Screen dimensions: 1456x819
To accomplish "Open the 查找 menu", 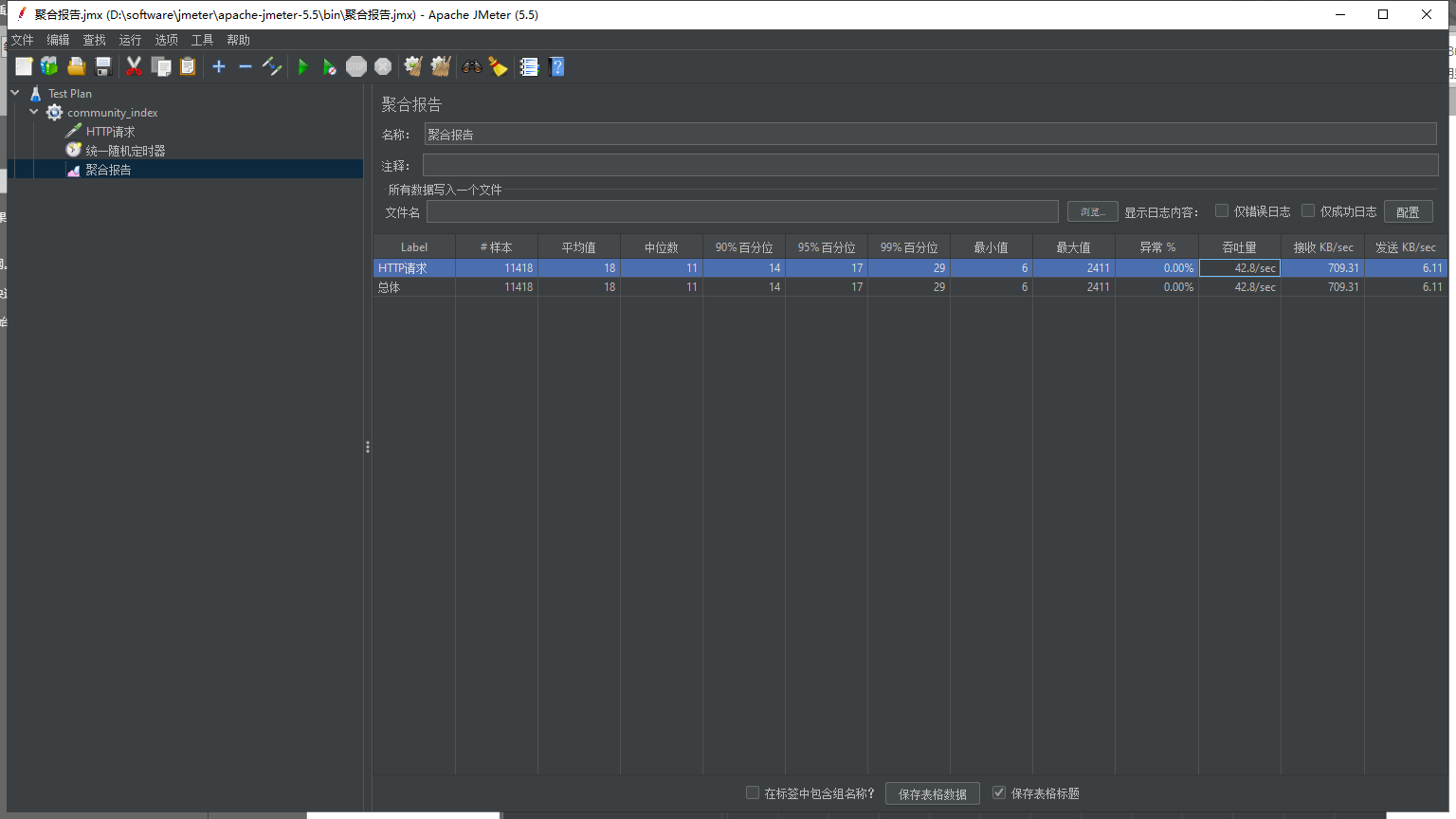I will tap(94, 40).
